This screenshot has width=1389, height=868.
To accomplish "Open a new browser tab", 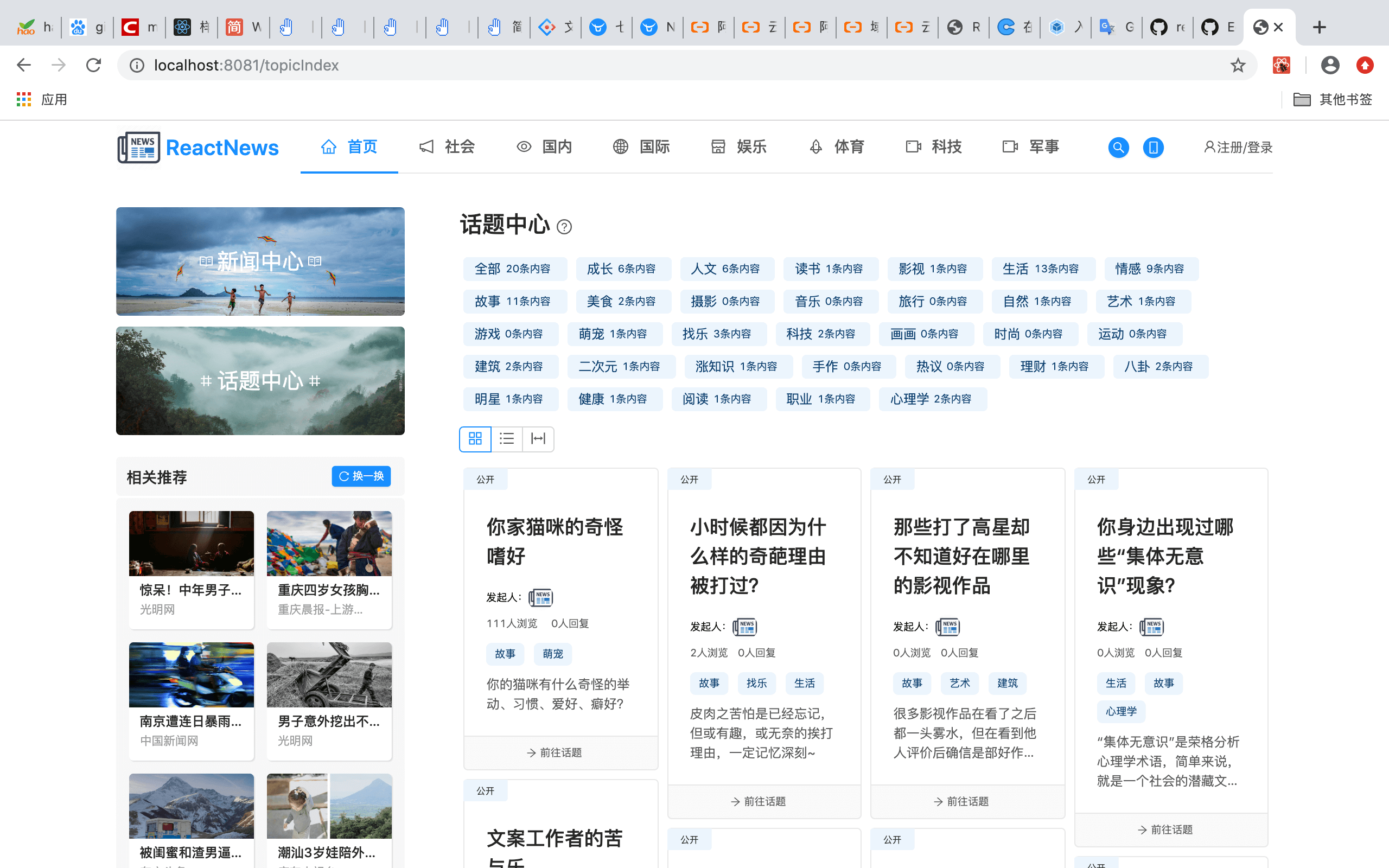I will click(1319, 27).
